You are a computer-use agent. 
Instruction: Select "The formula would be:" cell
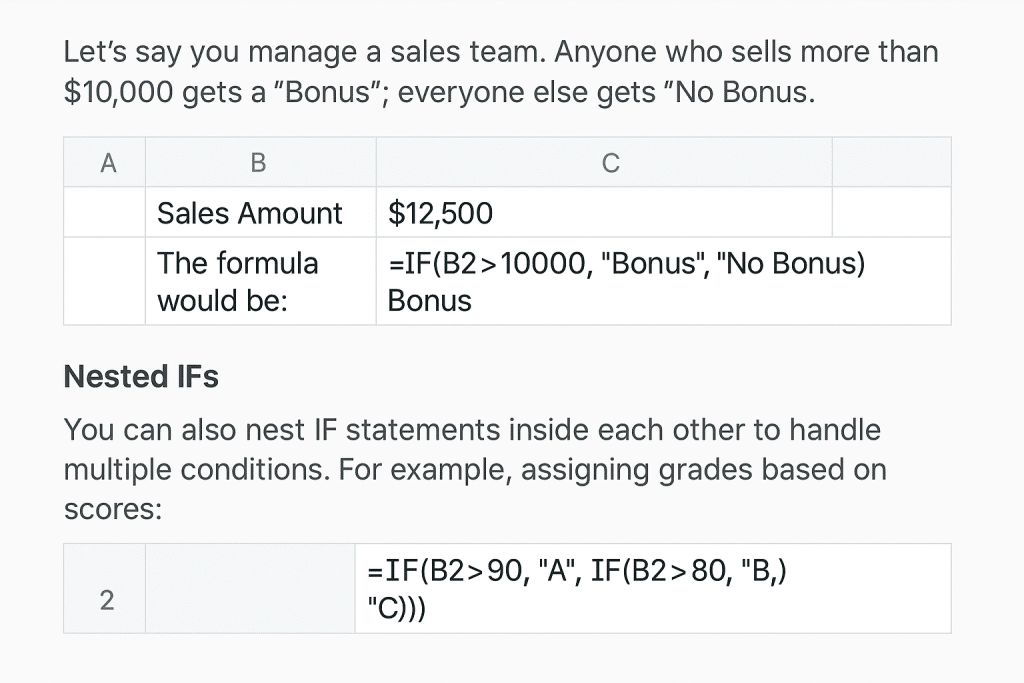click(x=238, y=281)
